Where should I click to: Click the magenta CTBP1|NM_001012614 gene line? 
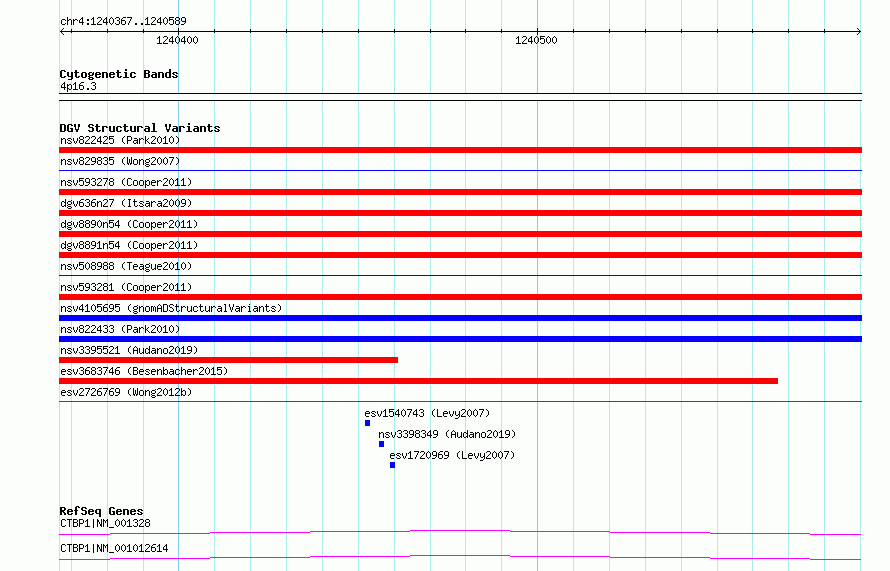click(x=460, y=557)
